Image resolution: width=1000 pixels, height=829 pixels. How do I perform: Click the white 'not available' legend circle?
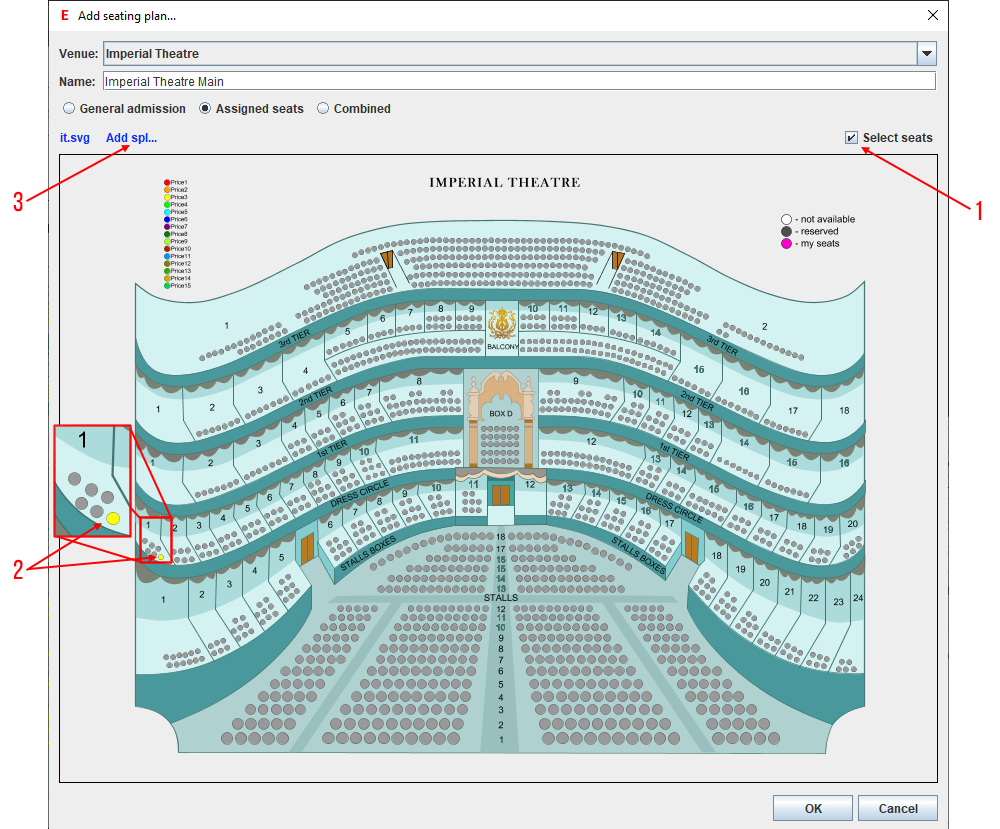coord(786,219)
